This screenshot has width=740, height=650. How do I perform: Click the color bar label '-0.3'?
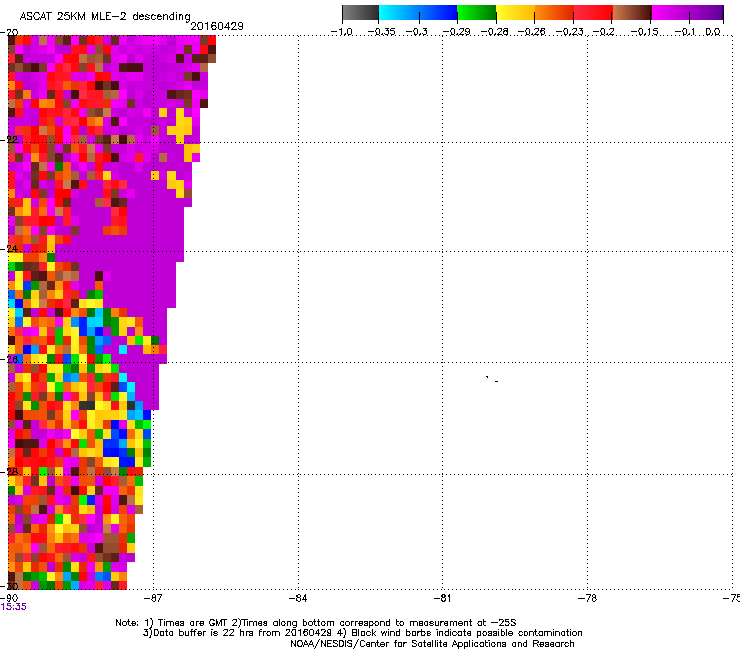click(x=417, y=32)
